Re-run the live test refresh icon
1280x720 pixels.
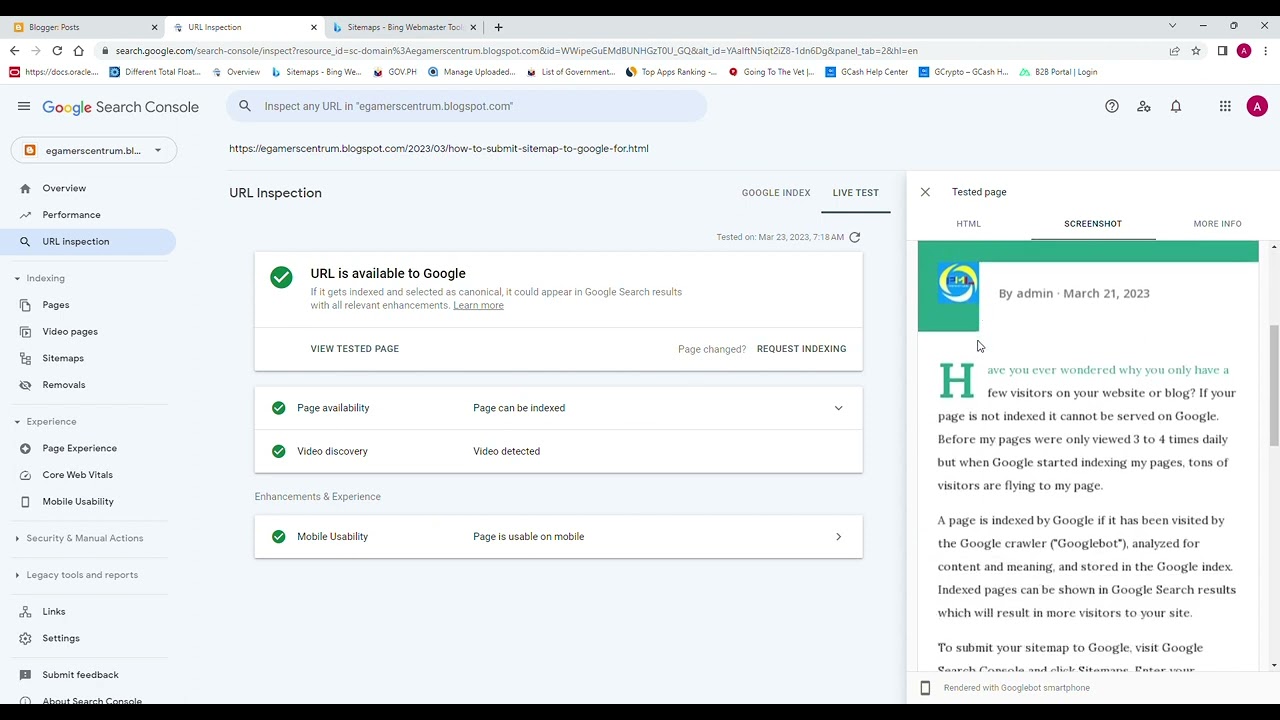854,237
